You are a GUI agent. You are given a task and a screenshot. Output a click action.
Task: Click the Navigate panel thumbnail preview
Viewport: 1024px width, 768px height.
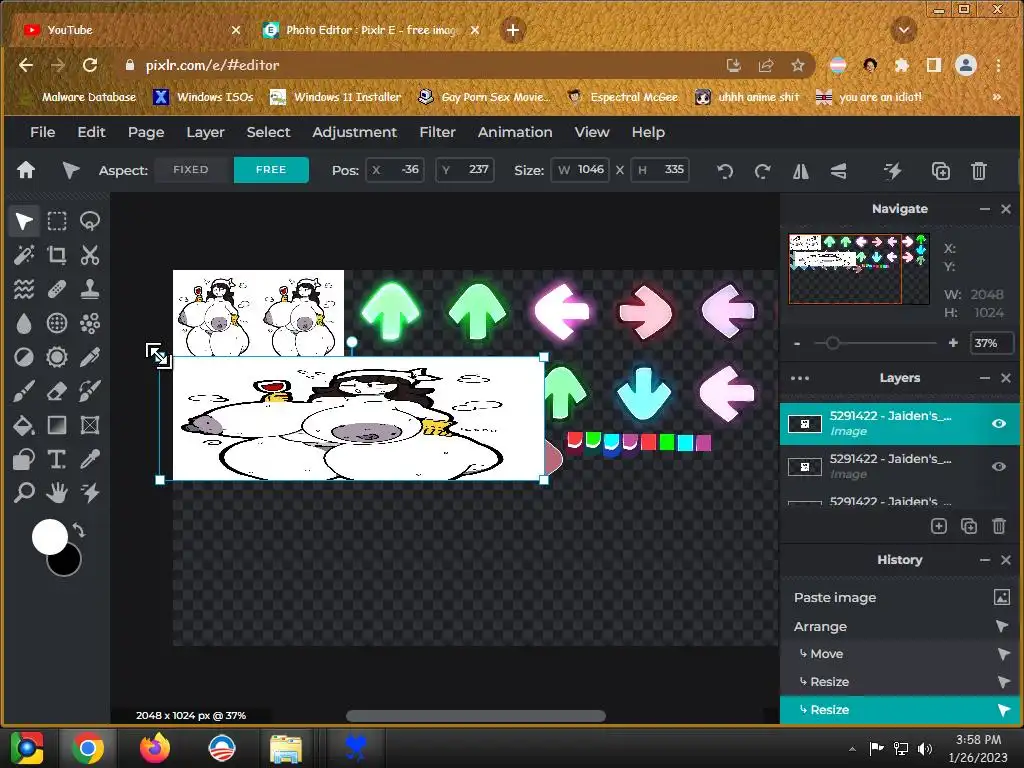coord(859,269)
